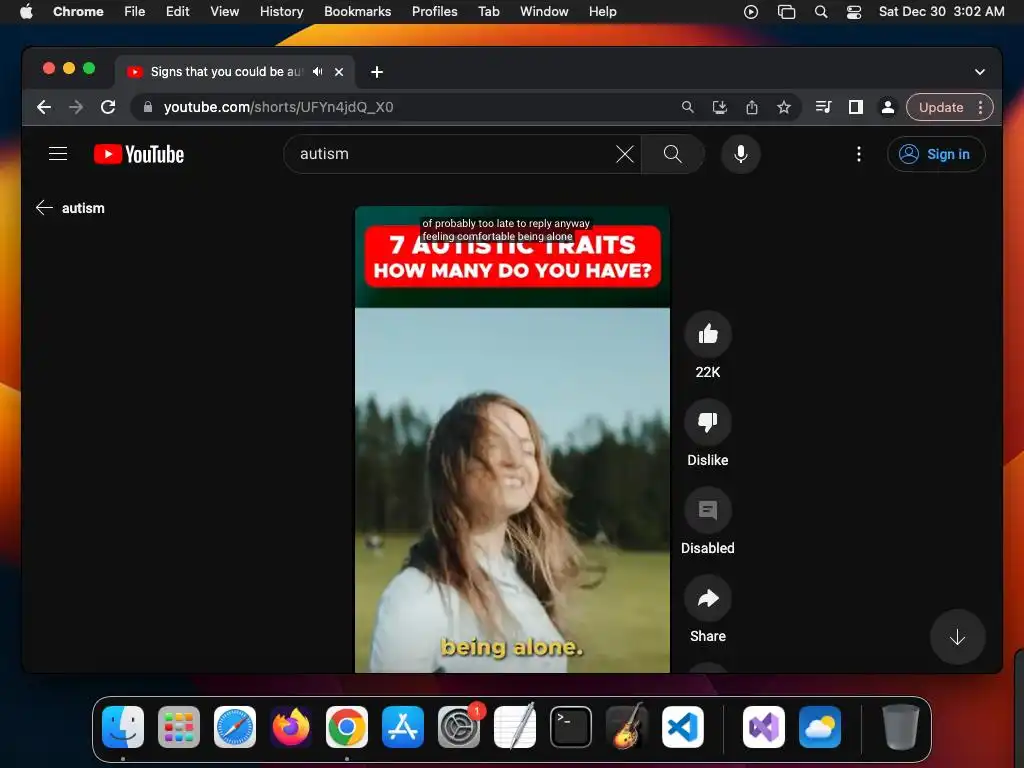Go to next short with down arrow
The width and height of the screenshot is (1024, 768).
pos(957,637)
